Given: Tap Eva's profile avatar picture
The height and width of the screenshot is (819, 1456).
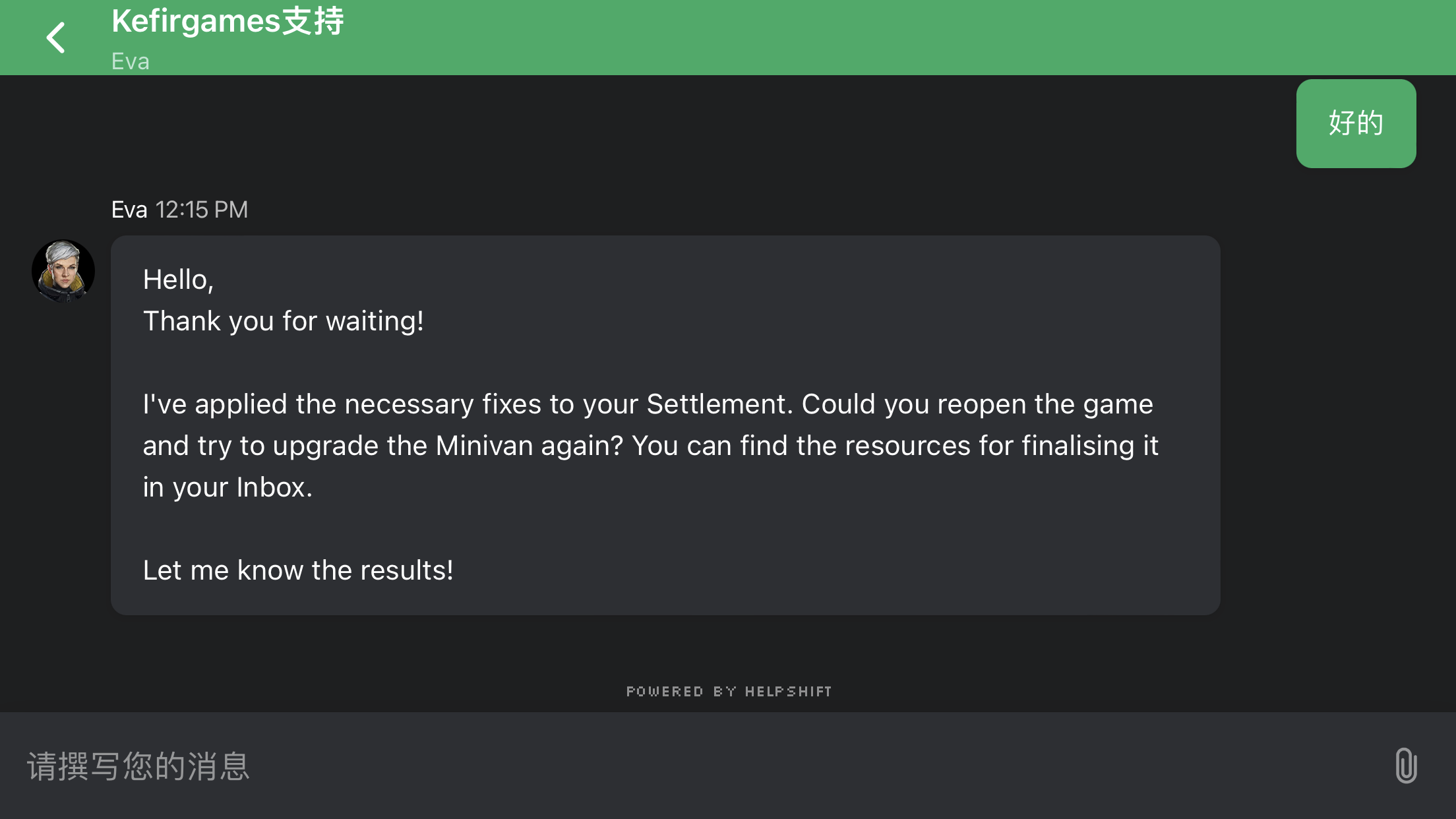Looking at the screenshot, I should [63, 270].
